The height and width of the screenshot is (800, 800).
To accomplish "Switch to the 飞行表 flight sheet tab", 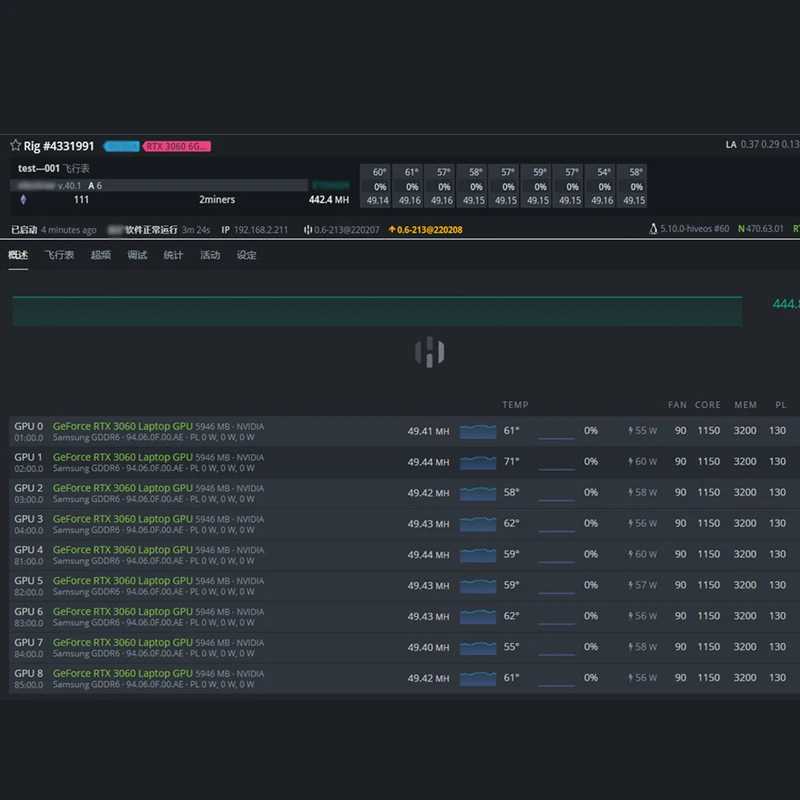I will [59, 255].
